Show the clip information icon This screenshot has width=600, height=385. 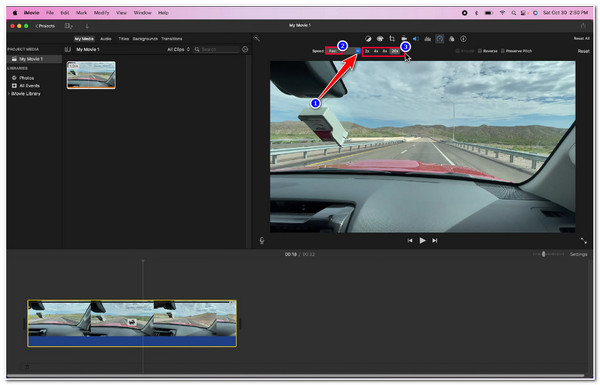click(463, 39)
